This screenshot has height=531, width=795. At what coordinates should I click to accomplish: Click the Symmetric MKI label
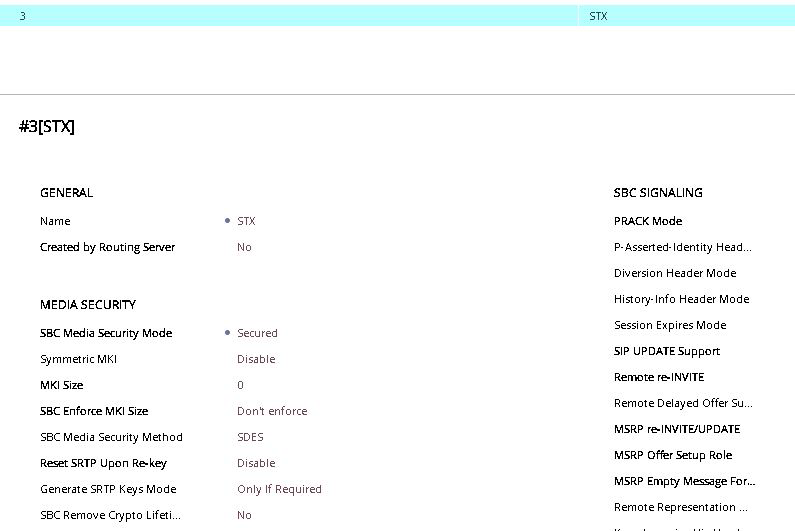[x=79, y=359]
